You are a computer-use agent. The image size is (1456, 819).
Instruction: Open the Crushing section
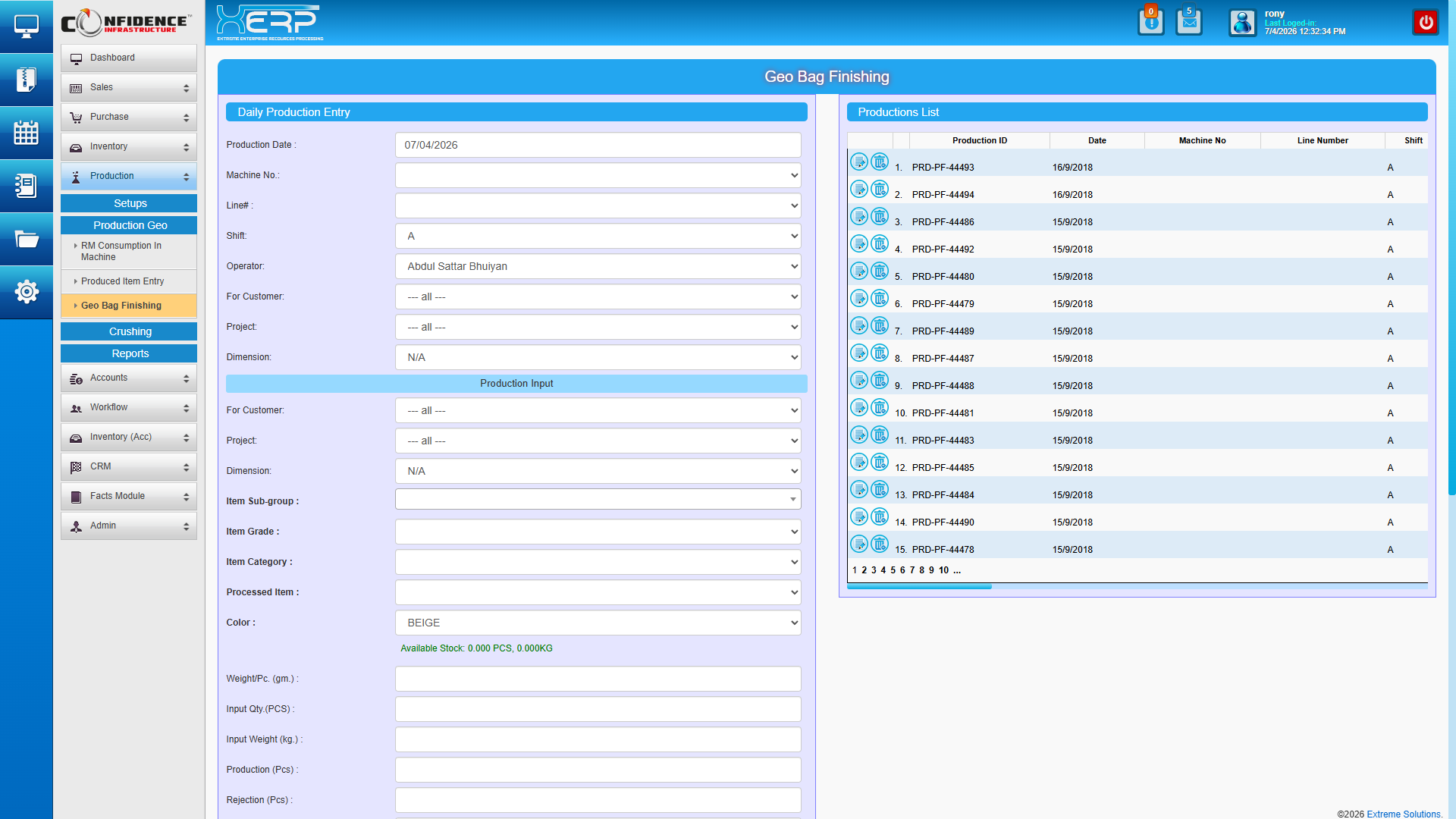[x=128, y=331]
